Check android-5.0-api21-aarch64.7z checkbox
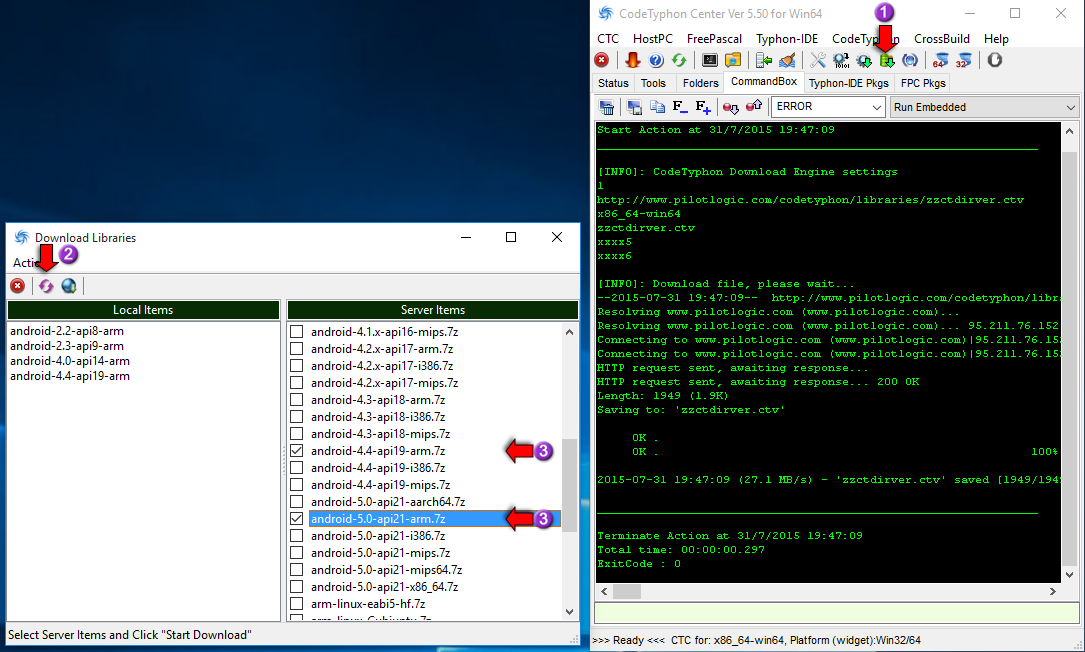Screen dimensions: 1085x652 [297, 502]
